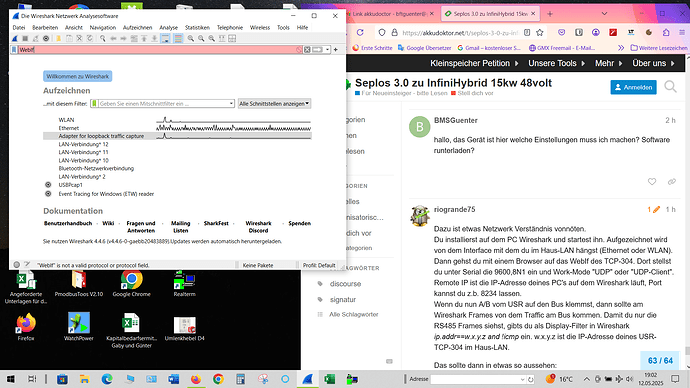Bookmark this page with the star icon
Image resolution: width=690 pixels, height=388 pixels.
pyautogui.click(x=540, y=33)
